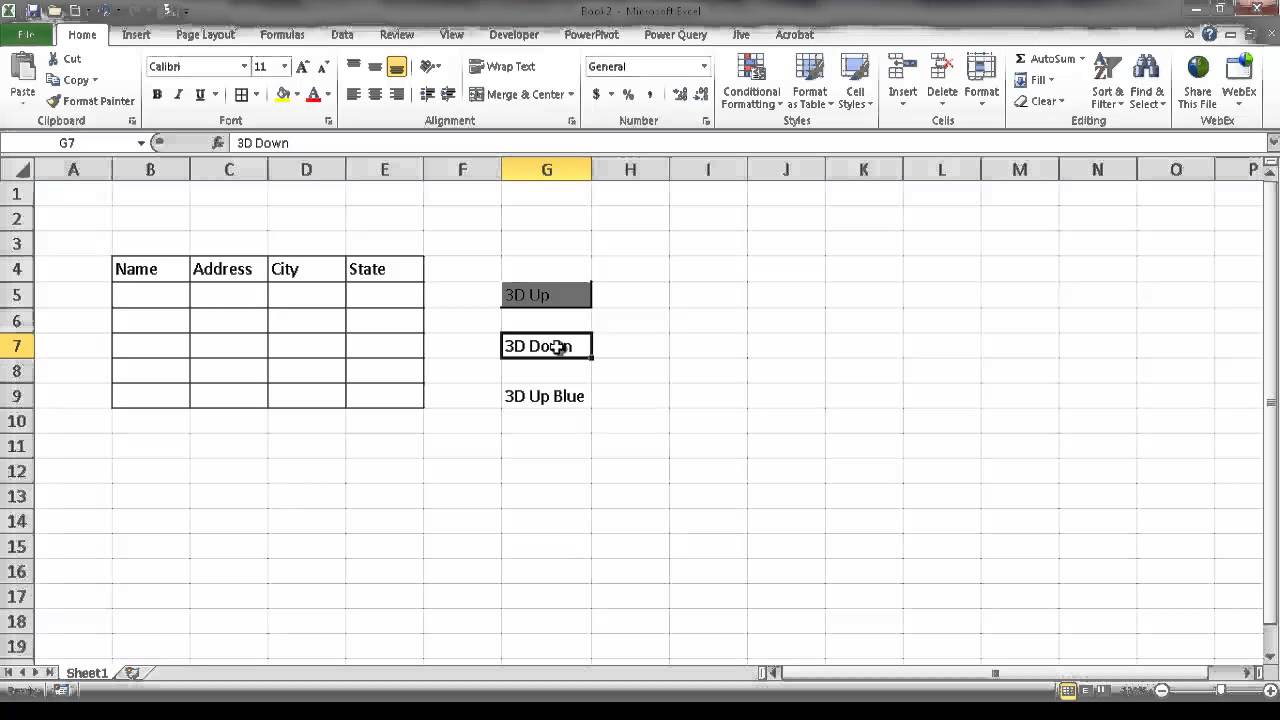Screen dimensions: 1280x720
Task: Switch to the Formulas tab
Action: (x=282, y=34)
